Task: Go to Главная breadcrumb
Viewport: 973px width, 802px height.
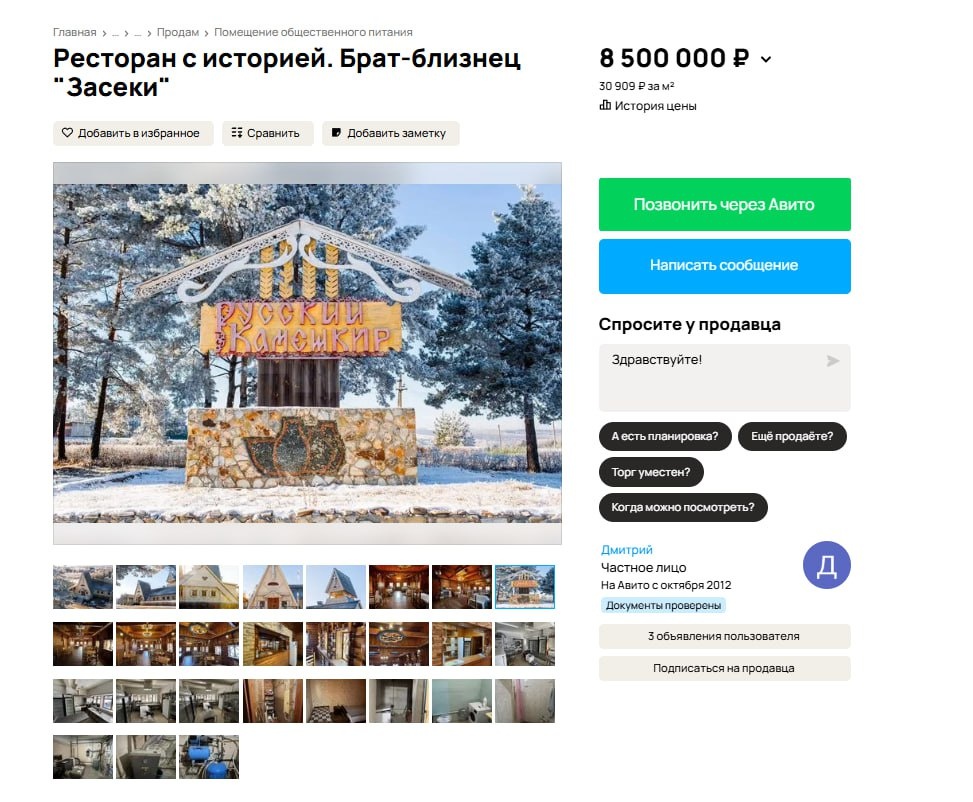Action: click(x=74, y=32)
